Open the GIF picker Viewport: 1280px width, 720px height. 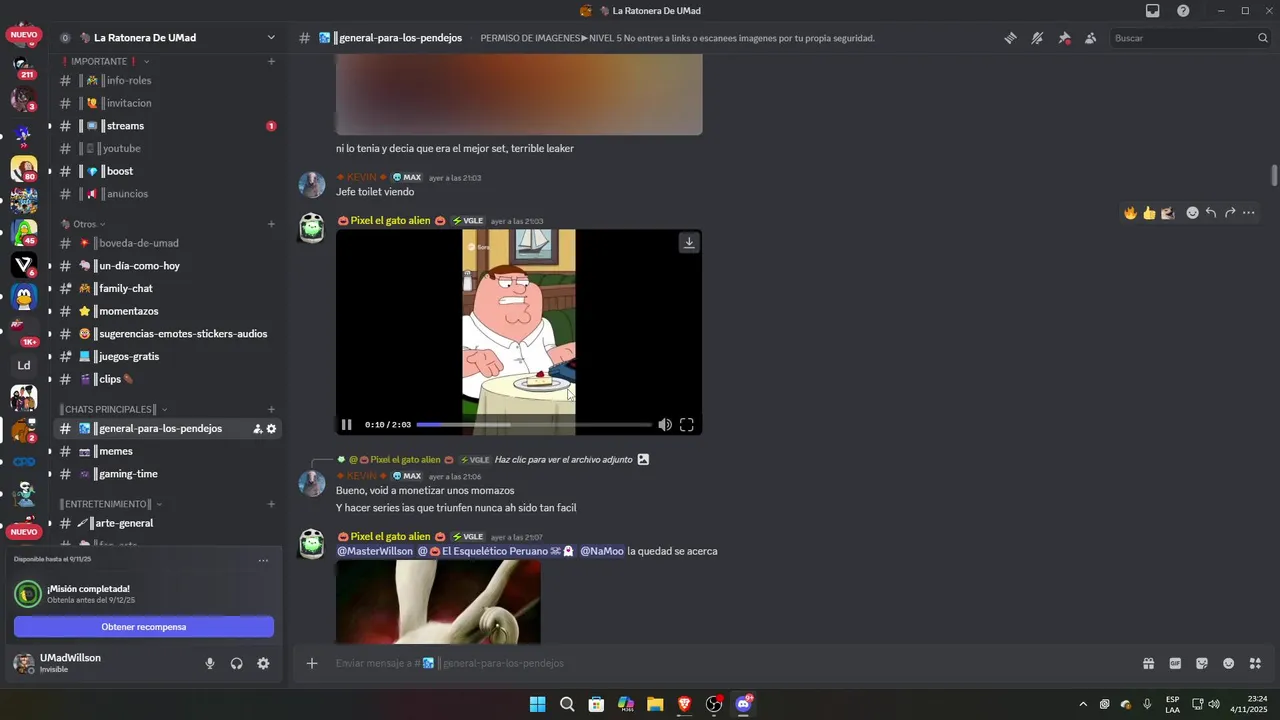(x=1175, y=663)
